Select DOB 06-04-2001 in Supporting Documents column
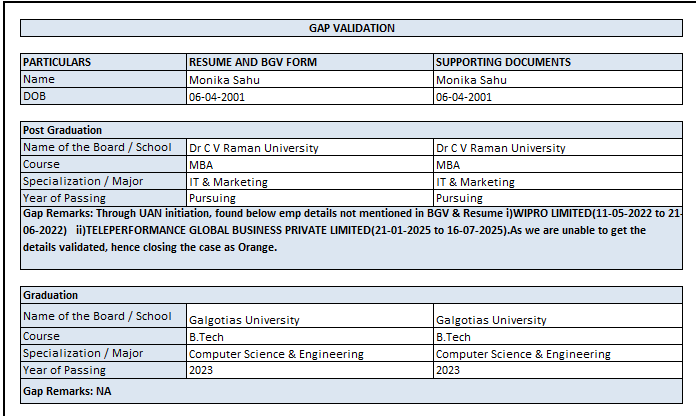 (464, 97)
